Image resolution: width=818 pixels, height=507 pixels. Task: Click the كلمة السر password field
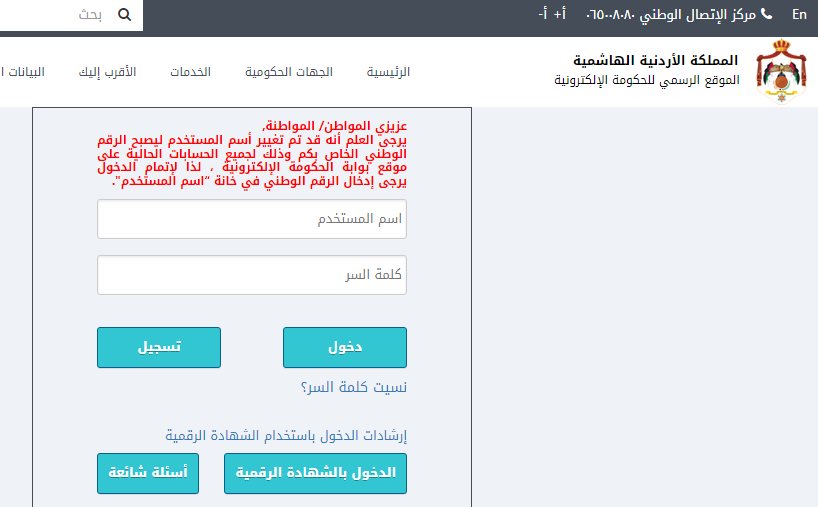[x=252, y=275]
